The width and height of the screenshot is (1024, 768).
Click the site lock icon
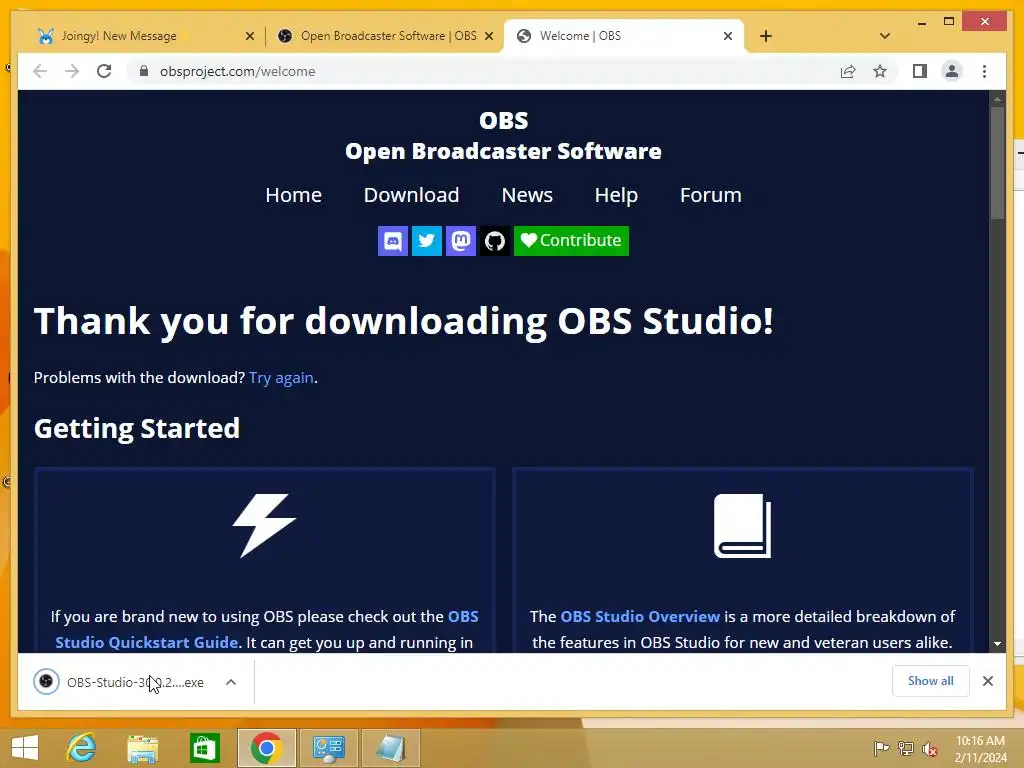[144, 71]
